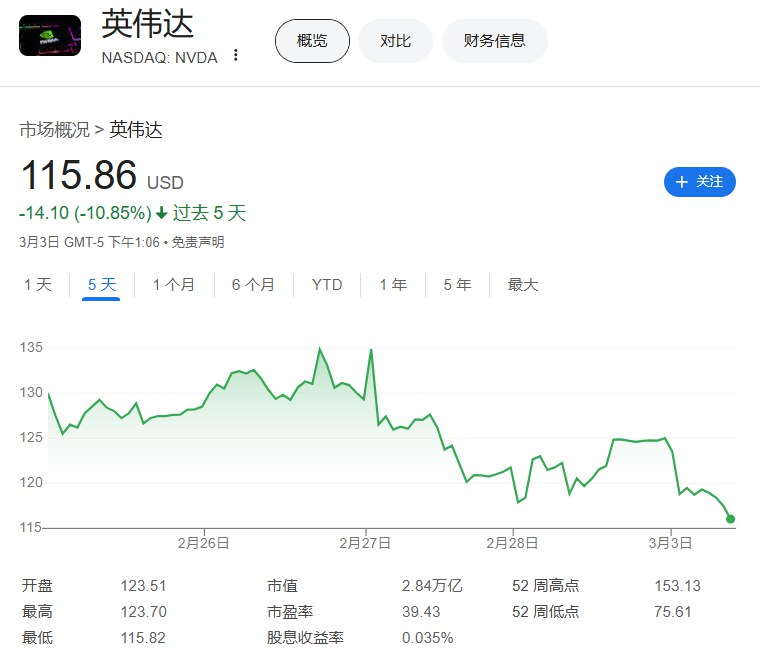Image resolution: width=760 pixels, height=655 pixels.
Task: Click the 2月26日 date axis label
Action: pos(204,543)
